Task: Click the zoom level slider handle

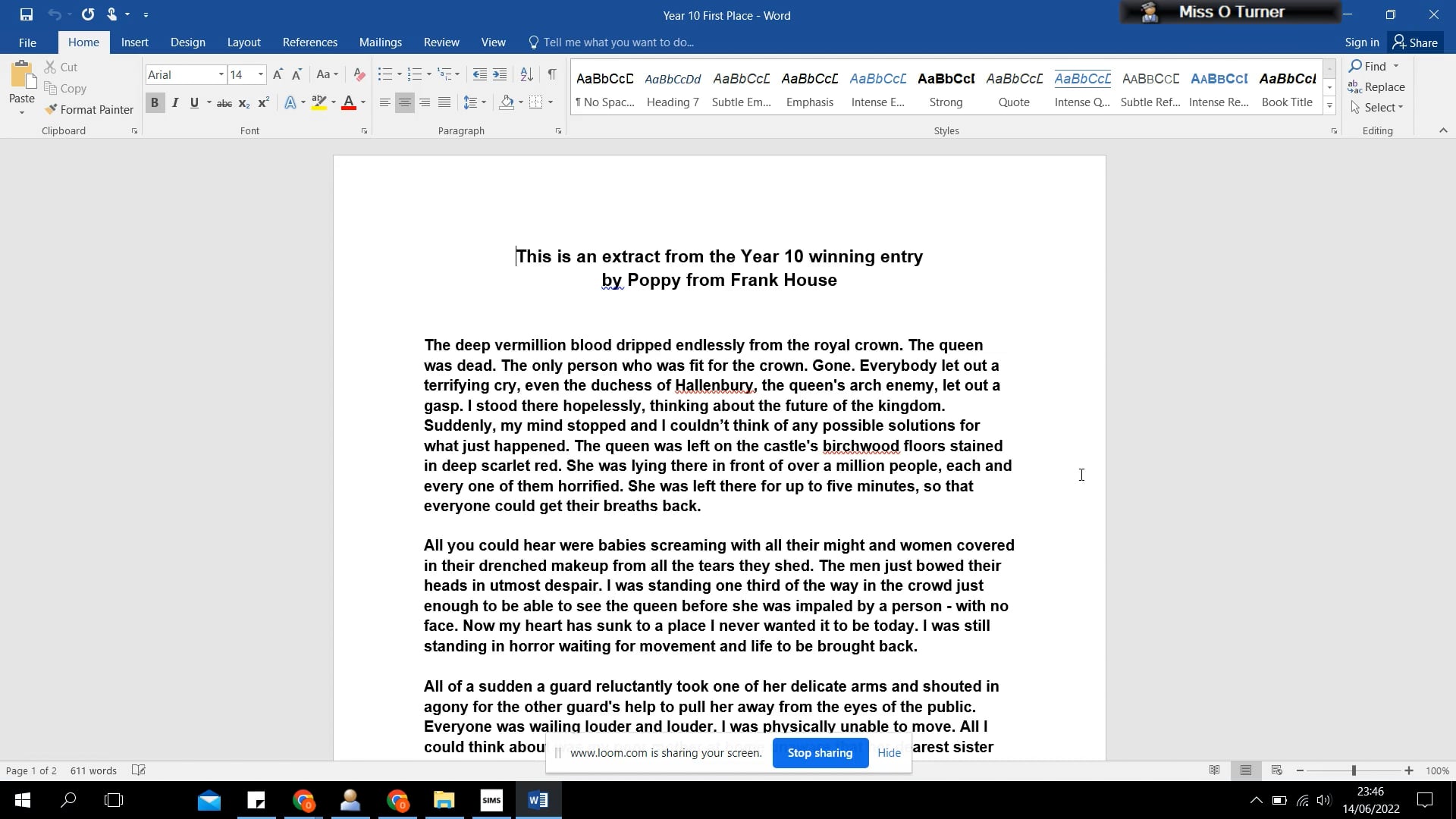Action: 1354,770
